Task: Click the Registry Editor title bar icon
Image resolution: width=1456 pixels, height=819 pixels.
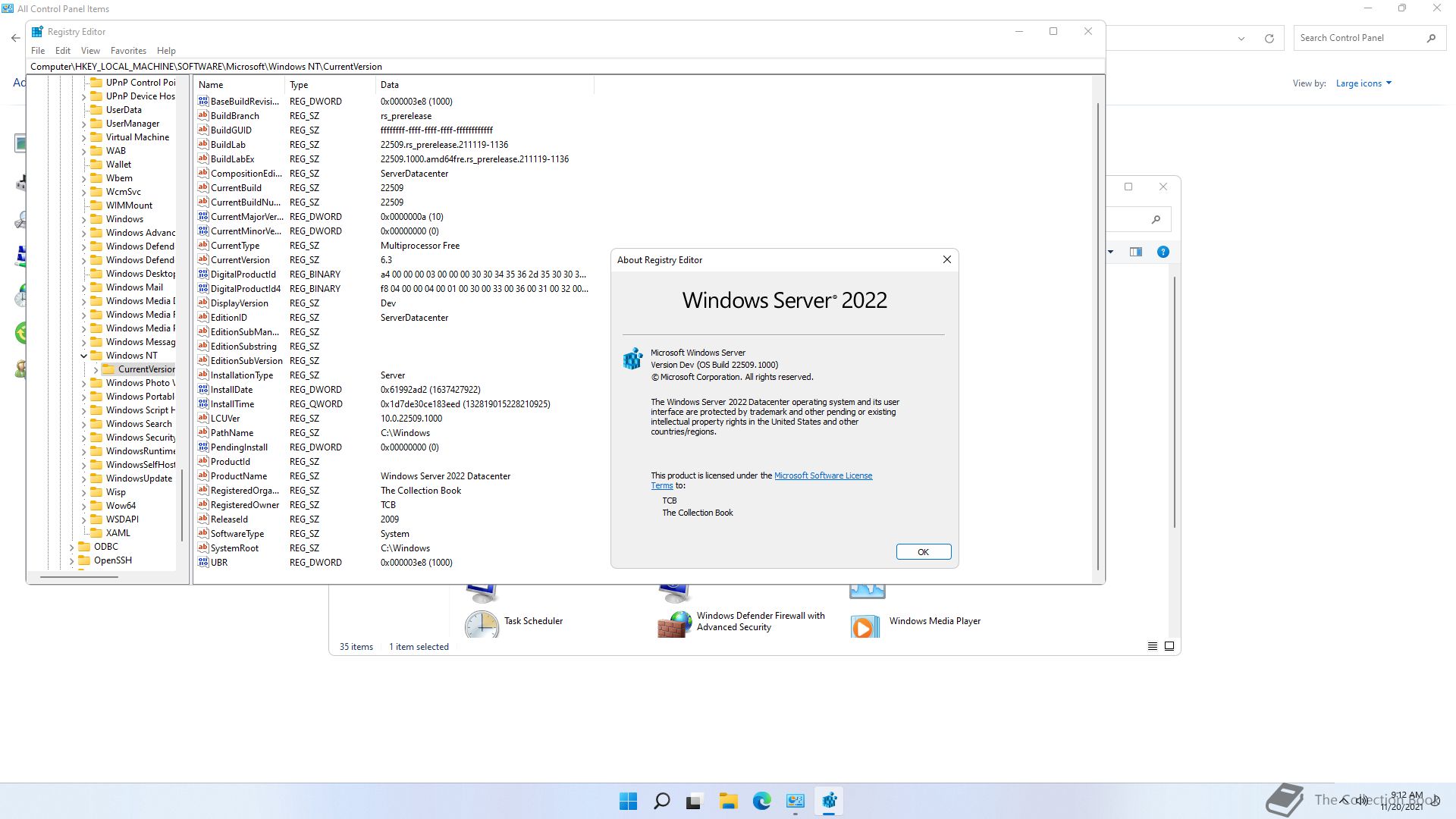Action: [x=37, y=31]
